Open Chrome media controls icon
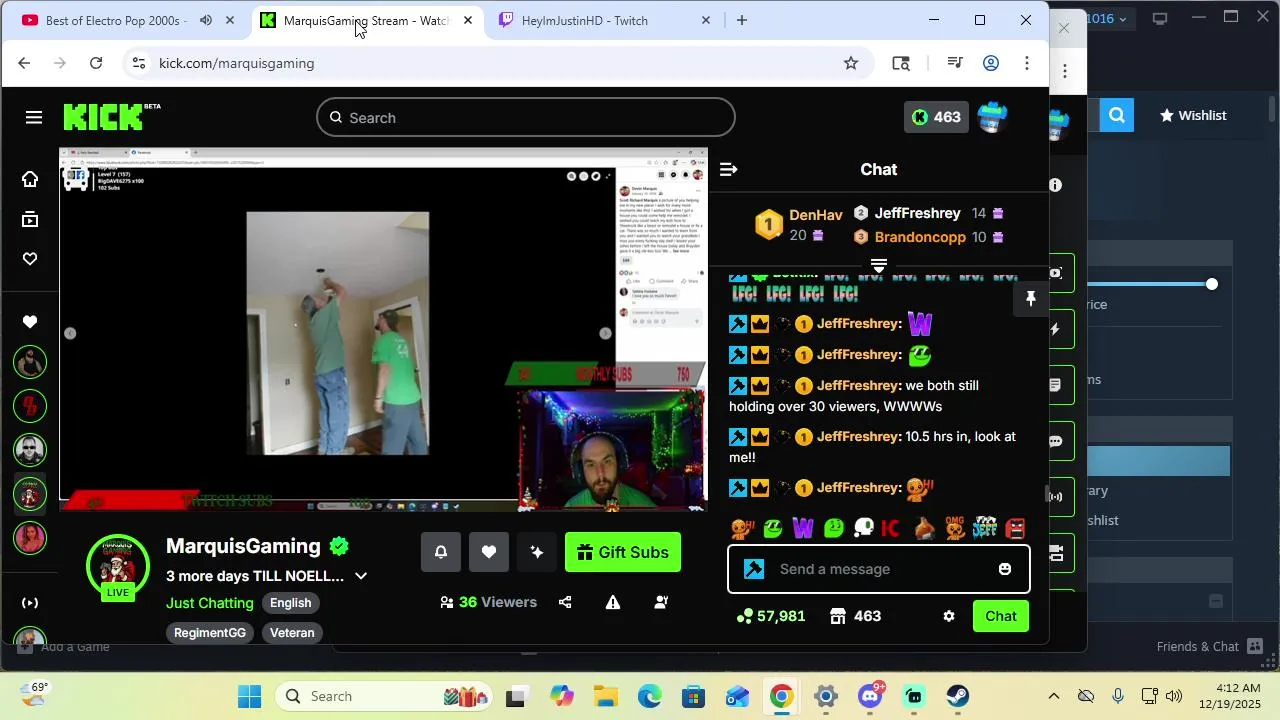Viewport: 1280px width, 720px height. tap(955, 63)
